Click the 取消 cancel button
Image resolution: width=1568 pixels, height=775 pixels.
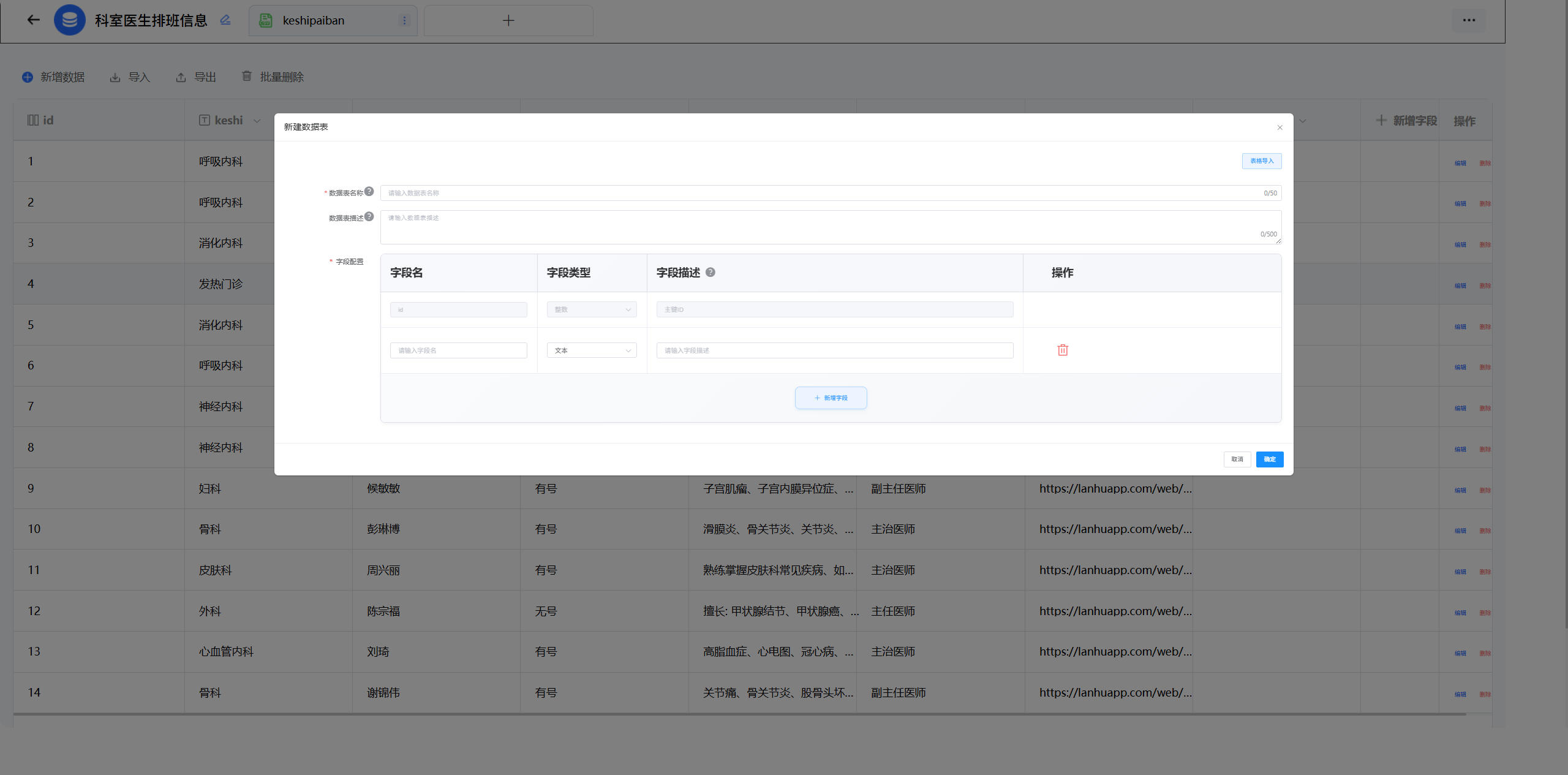1237,459
